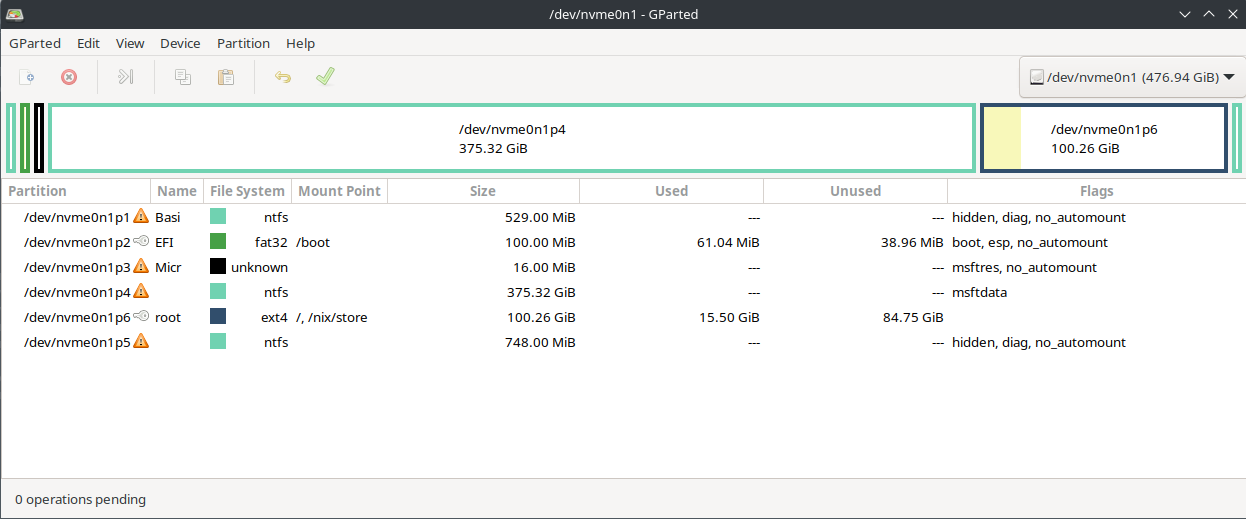Click the GParted app icon in title bar
Image resolution: width=1246 pixels, height=519 pixels.
[x=14, y=14]
